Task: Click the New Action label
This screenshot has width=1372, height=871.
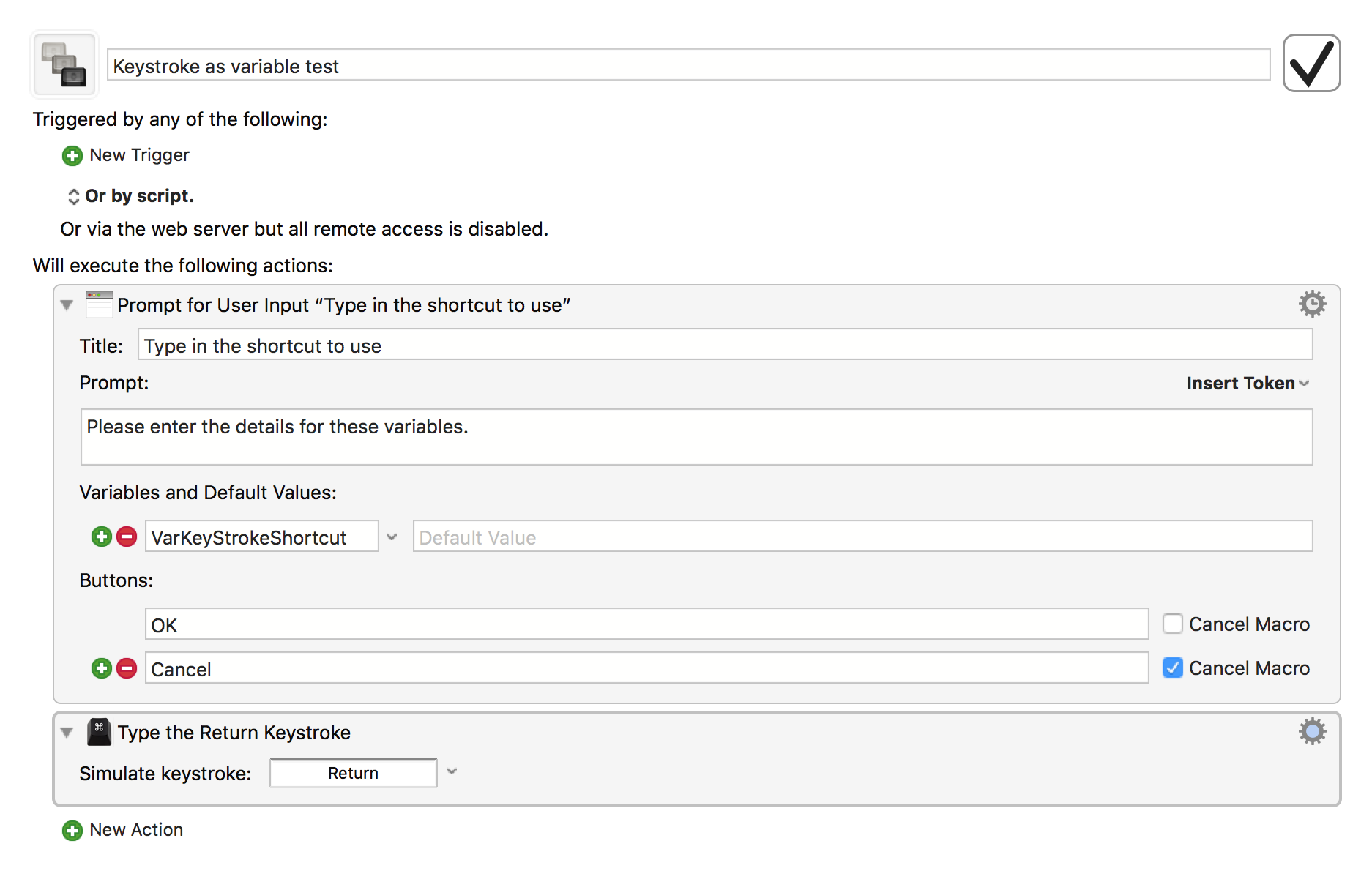Action: pos(136,830)
